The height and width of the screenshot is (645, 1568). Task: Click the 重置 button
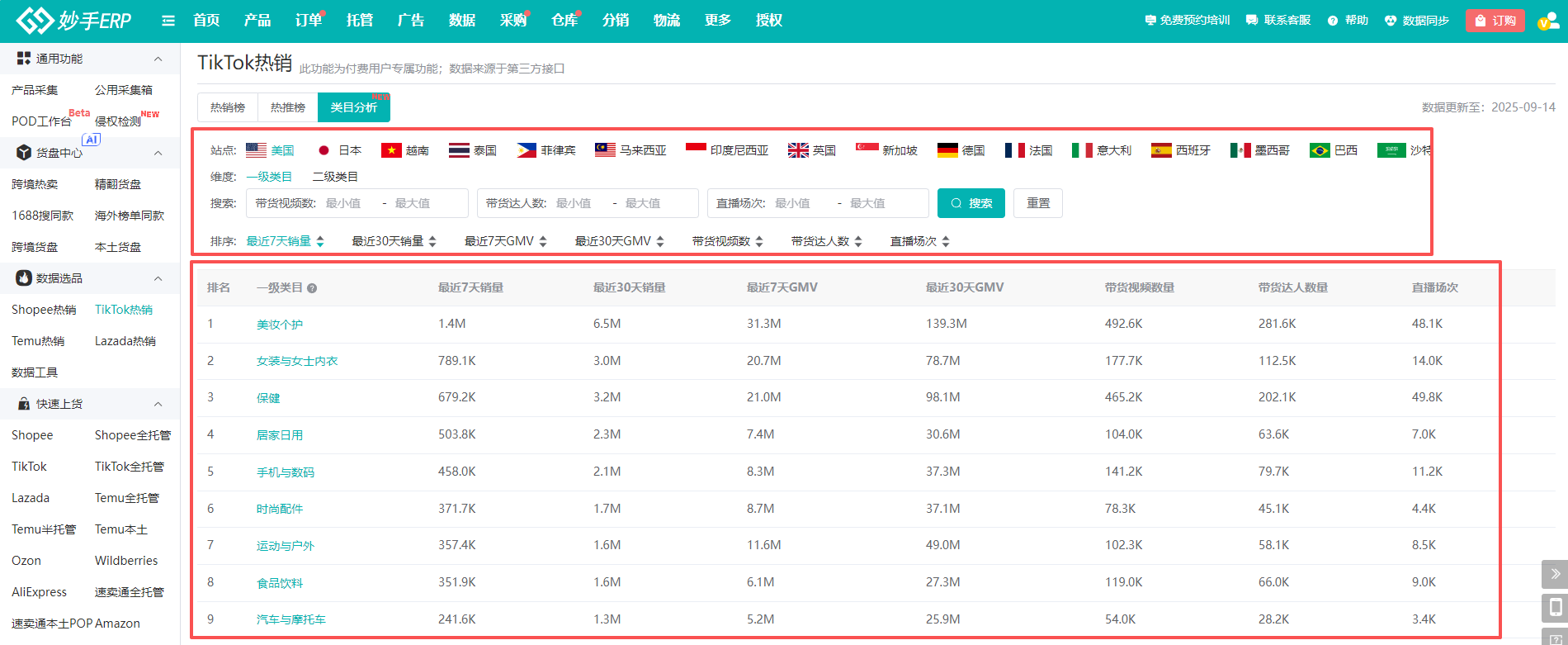point(1038,203)
